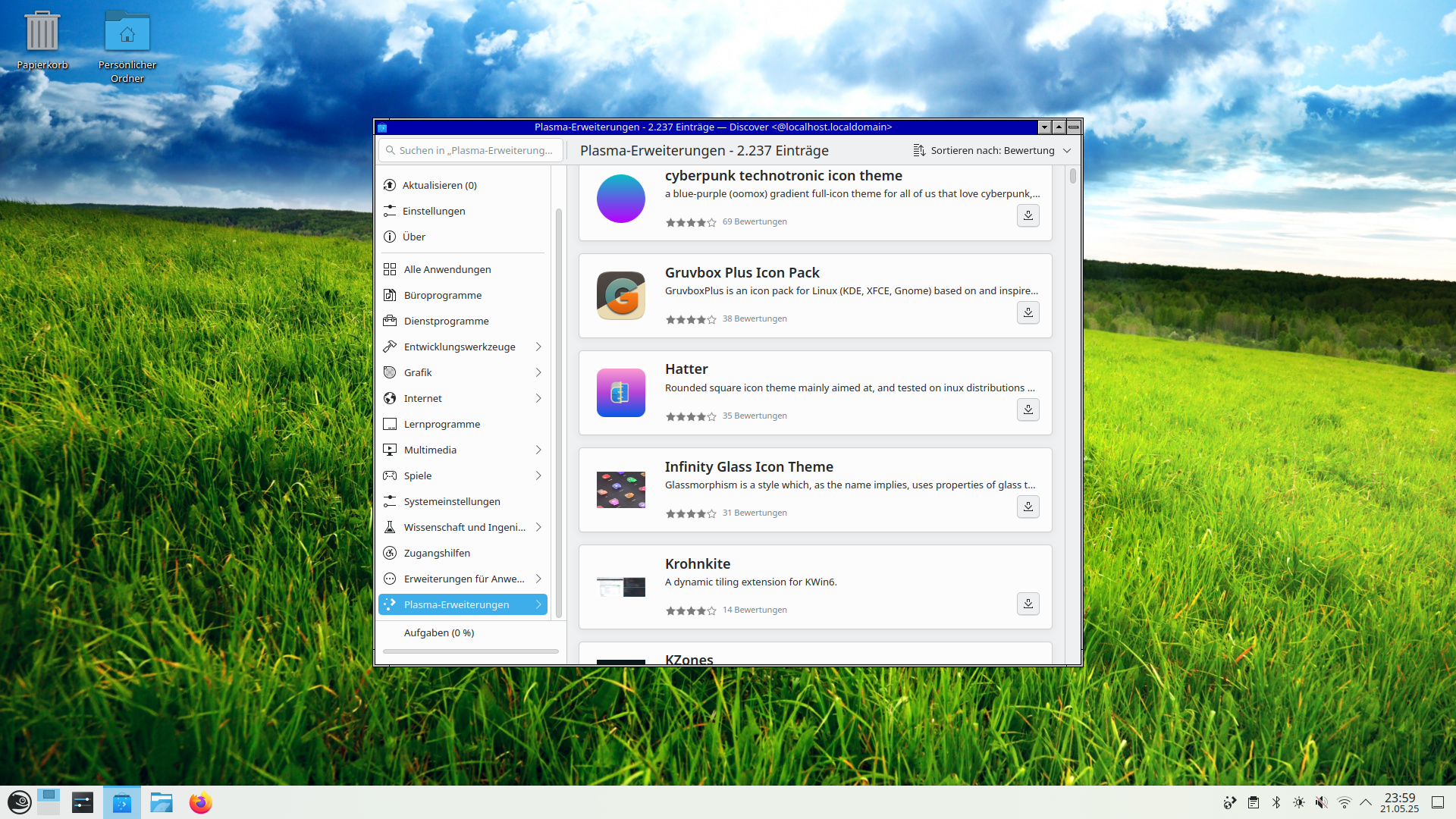This screenshot has width=1456, height=819.
Task: Open Aktualisieren (0) in the sidebar
Action: pos(463,185)
